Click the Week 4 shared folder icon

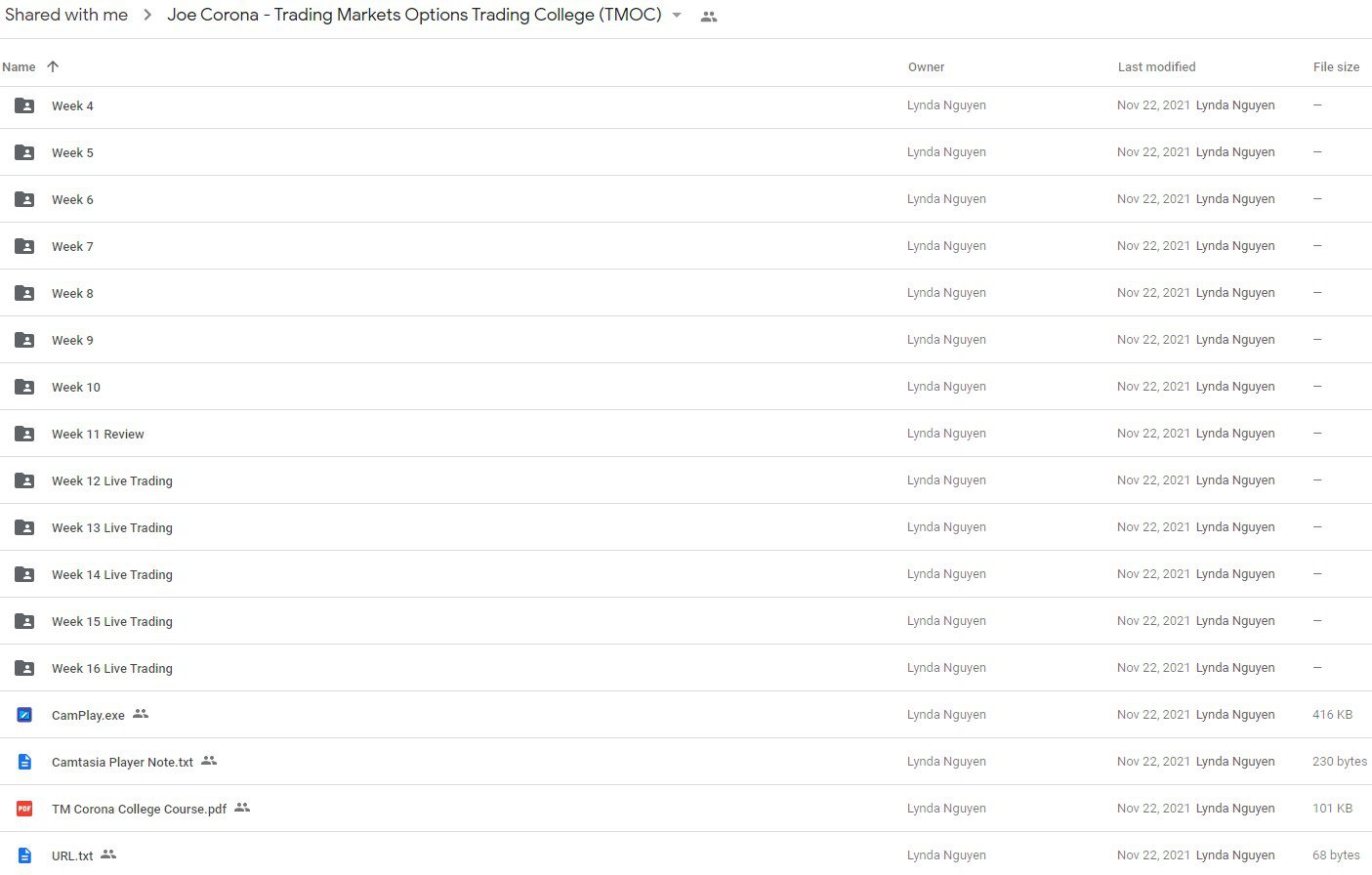pyautogui.click(x=24, y=105)
